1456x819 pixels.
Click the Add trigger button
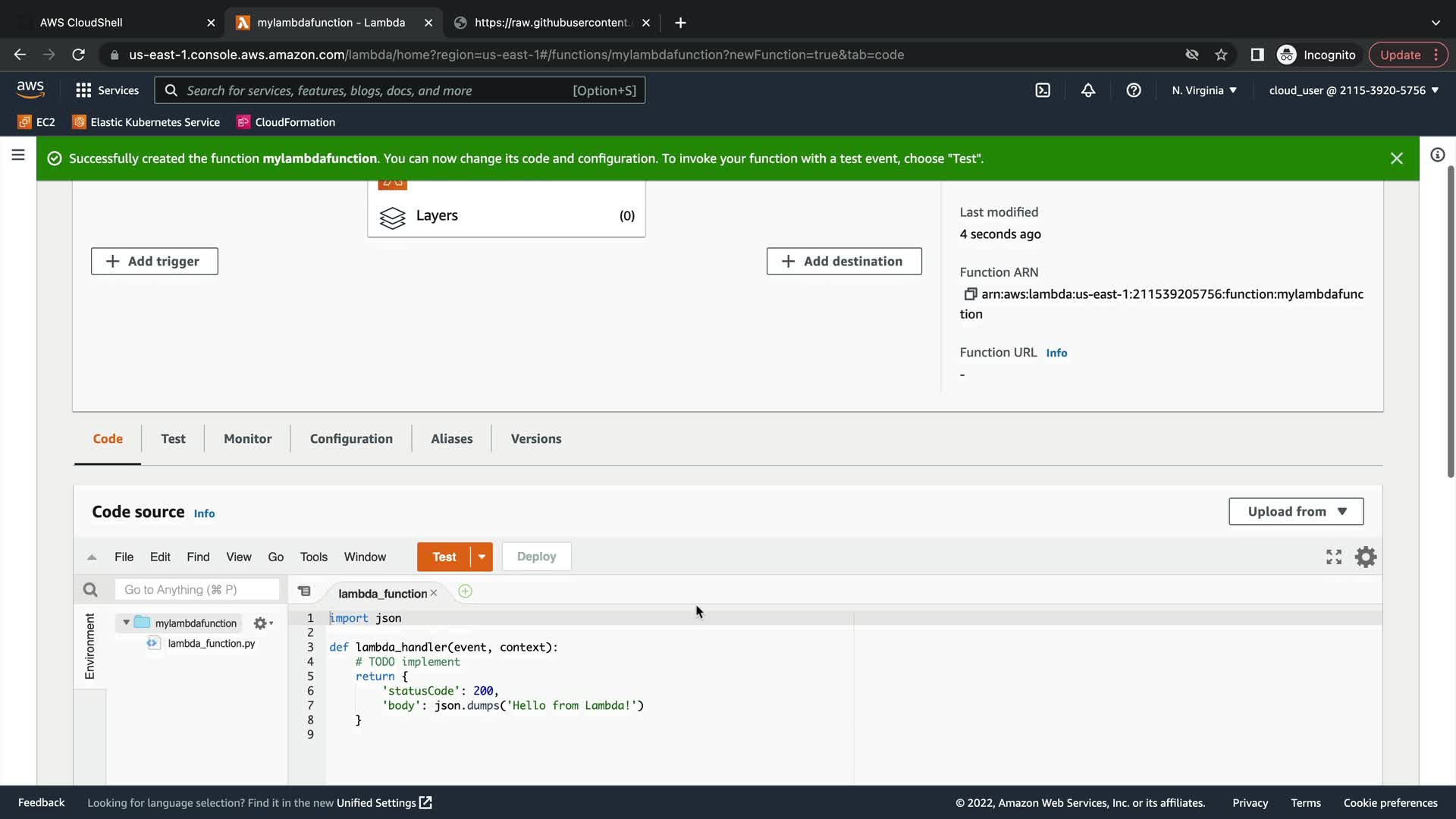[x=155, y=262]
